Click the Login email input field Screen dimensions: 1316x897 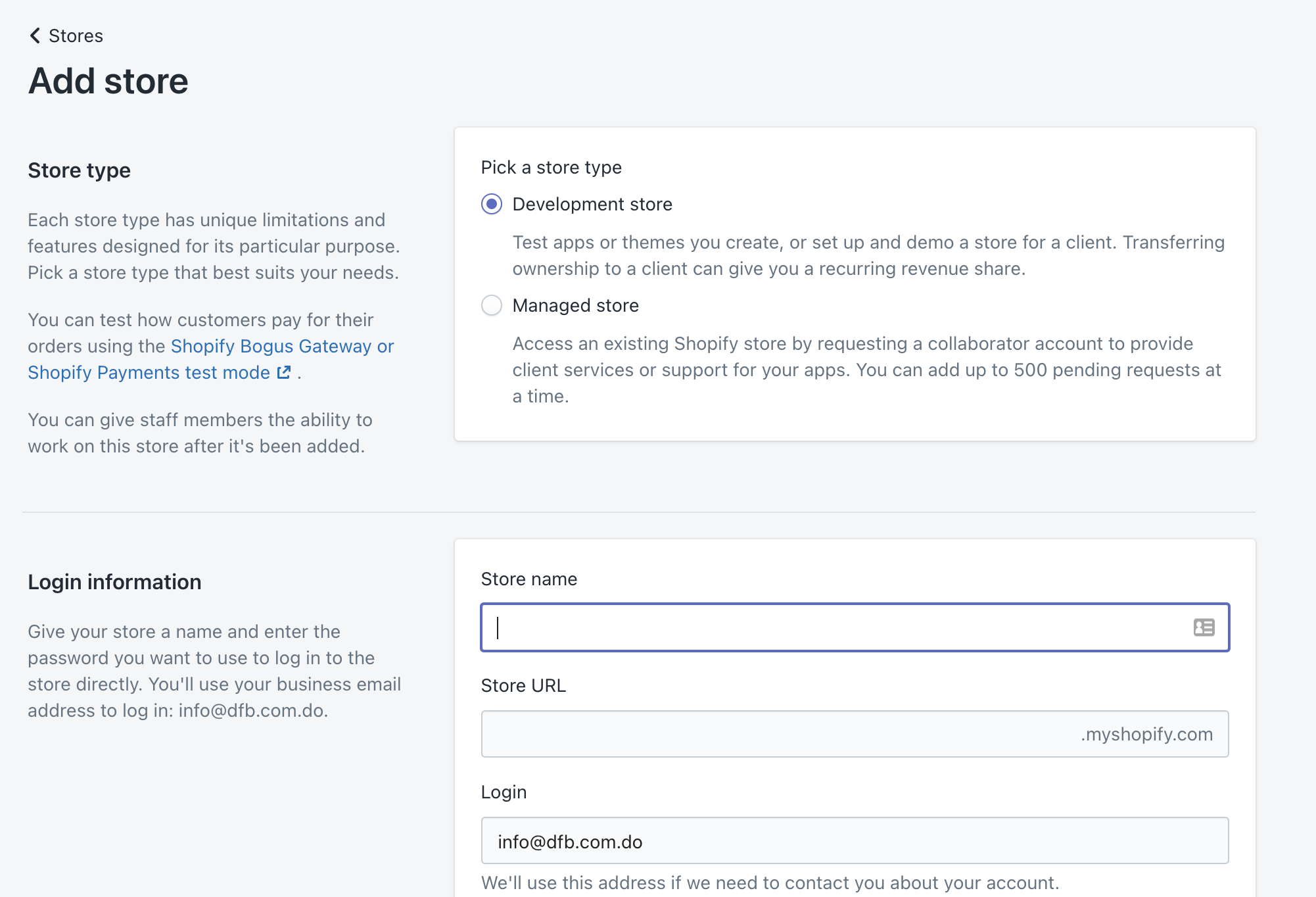[855, 841]
